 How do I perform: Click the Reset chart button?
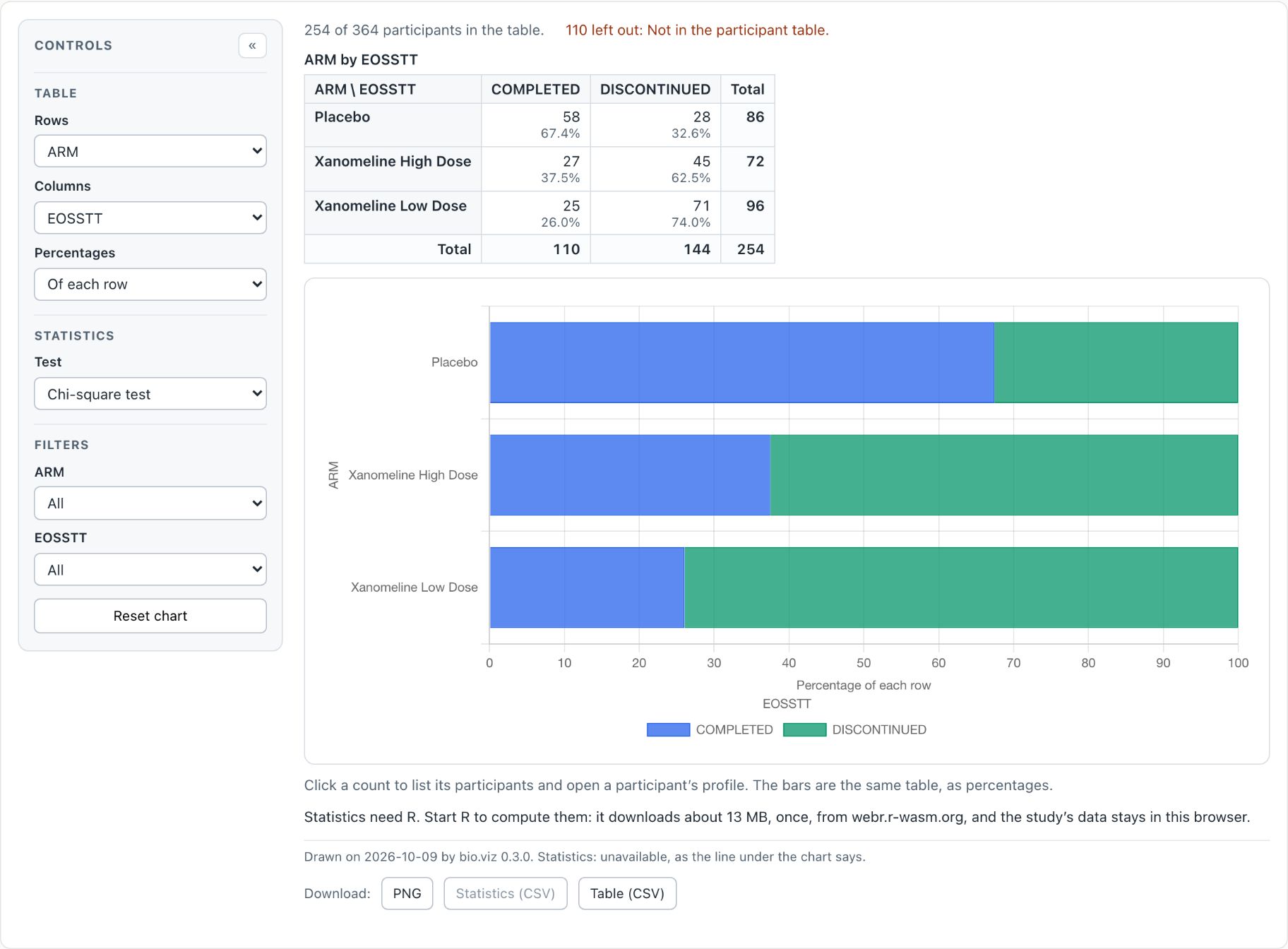150,616
